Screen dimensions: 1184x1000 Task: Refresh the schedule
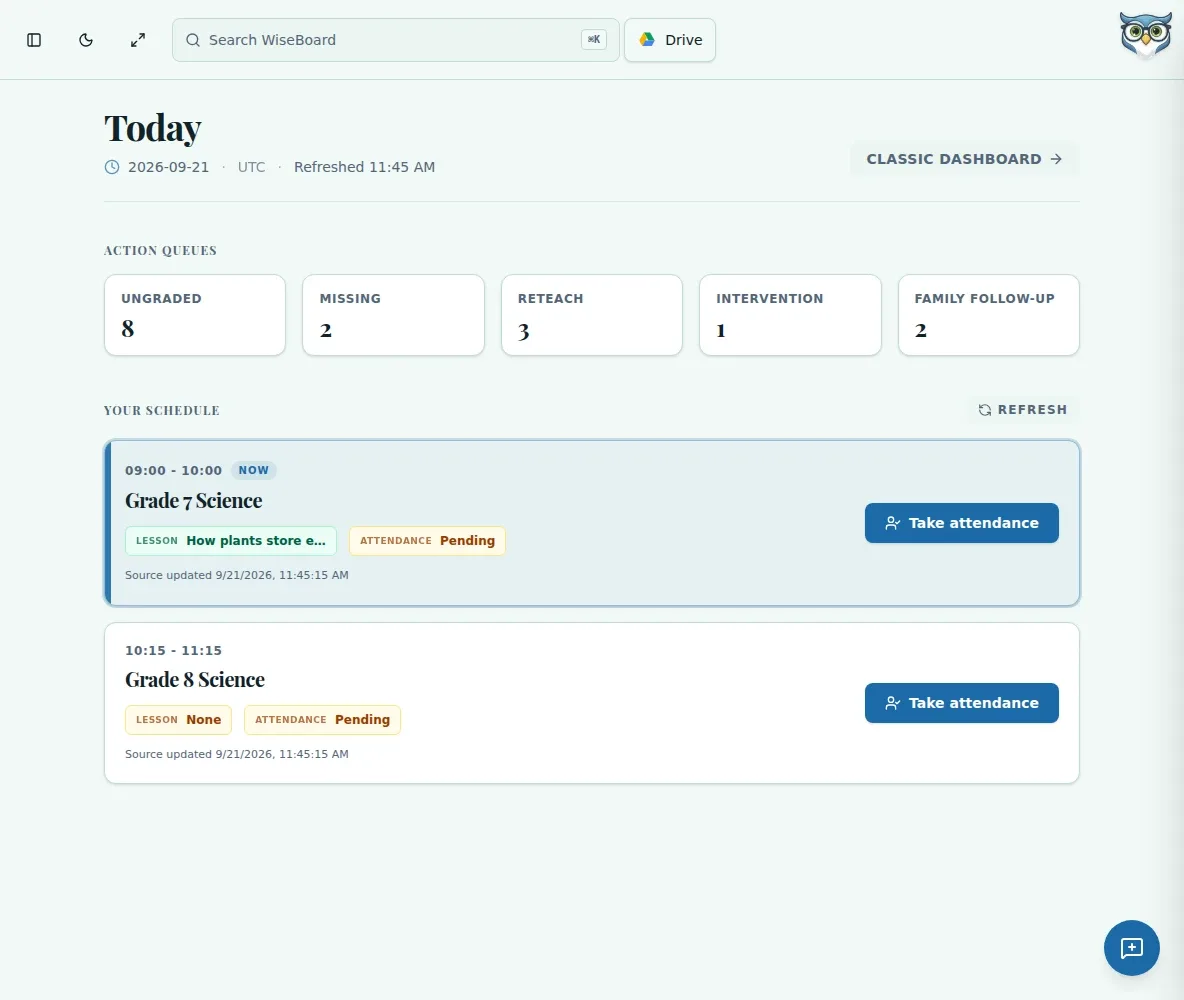point(1023,409)
